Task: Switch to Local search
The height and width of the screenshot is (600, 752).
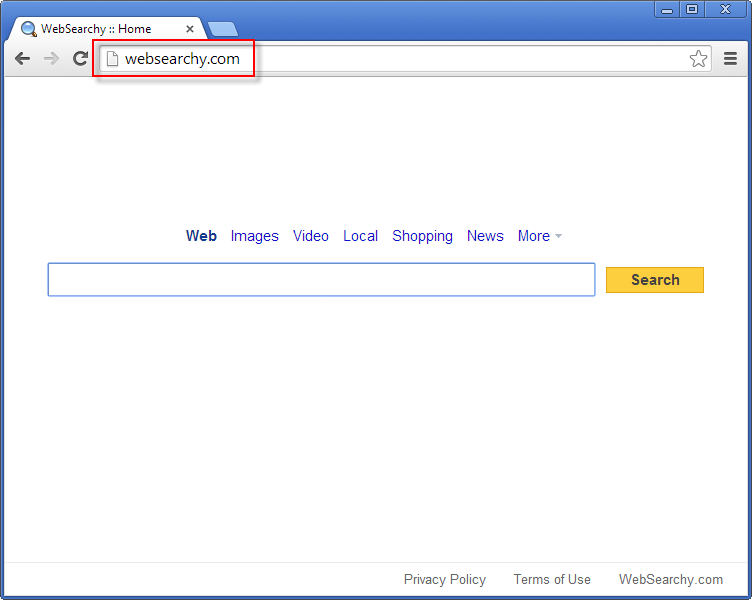Action: pos(360,236)
